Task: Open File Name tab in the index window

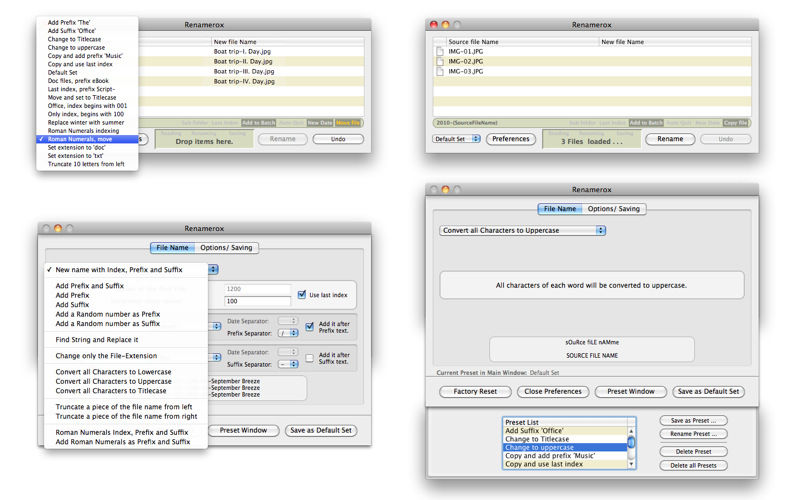Action: pyautogui.click(x=172, y=247)
